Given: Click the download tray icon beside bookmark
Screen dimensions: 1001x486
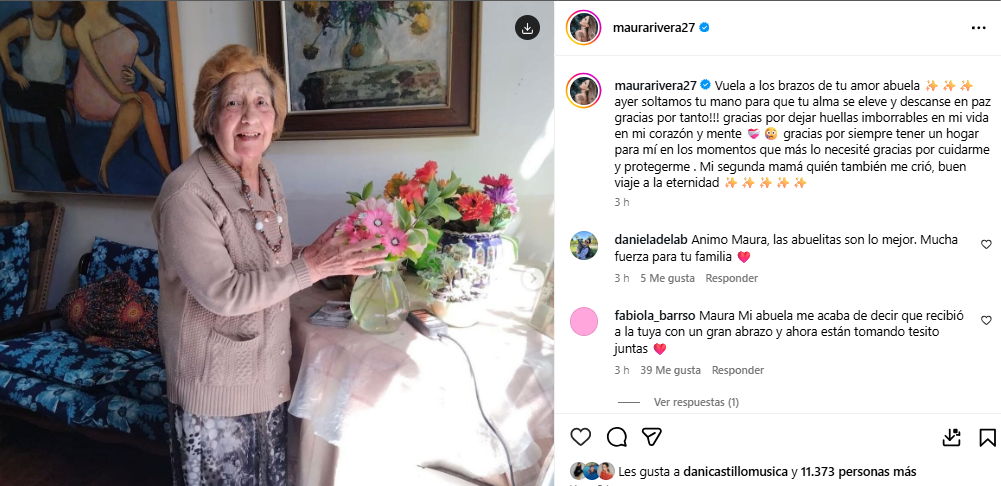Looking at the screenshot, I should pos(952,437).
